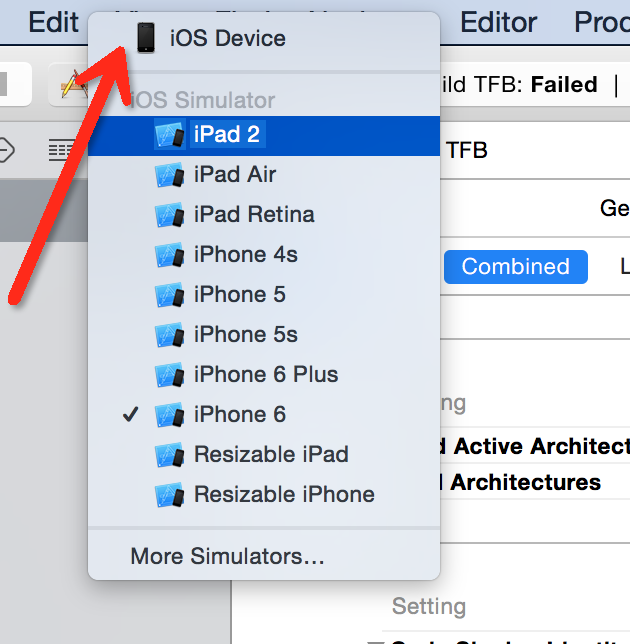The width and height of the screenshot is (630, 644).
Task: Choose the iPad 2 simulator
Action: 264,135
